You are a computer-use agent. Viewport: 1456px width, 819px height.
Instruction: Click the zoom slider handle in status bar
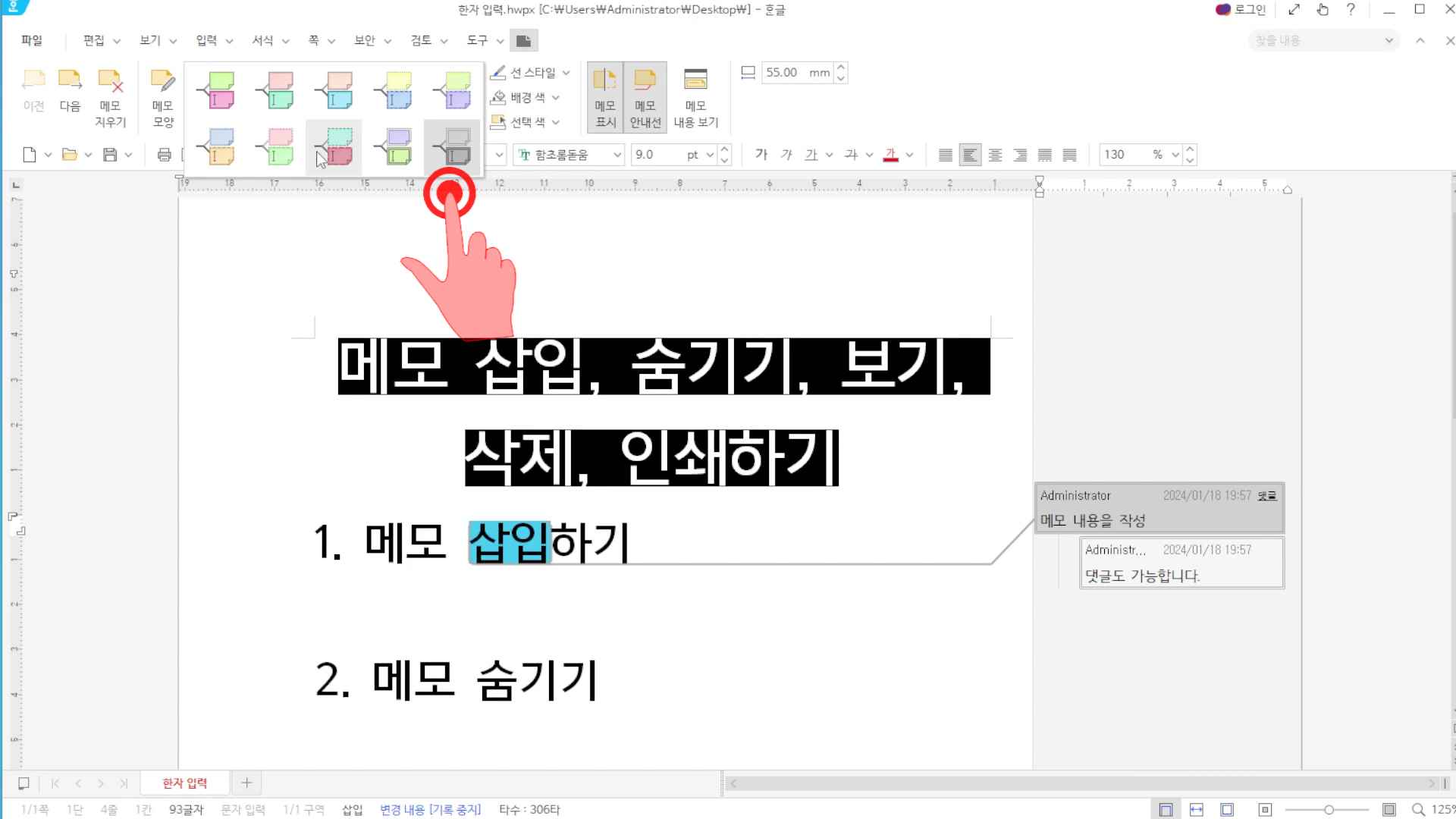1329,810
